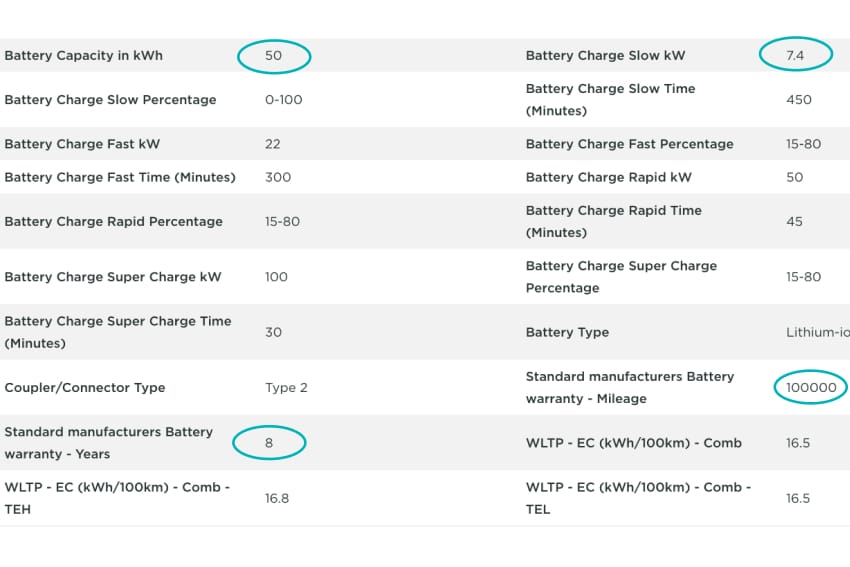Click the circled 8 years warranty value
This screenshot has width=850, height=567.
[269, 443]
